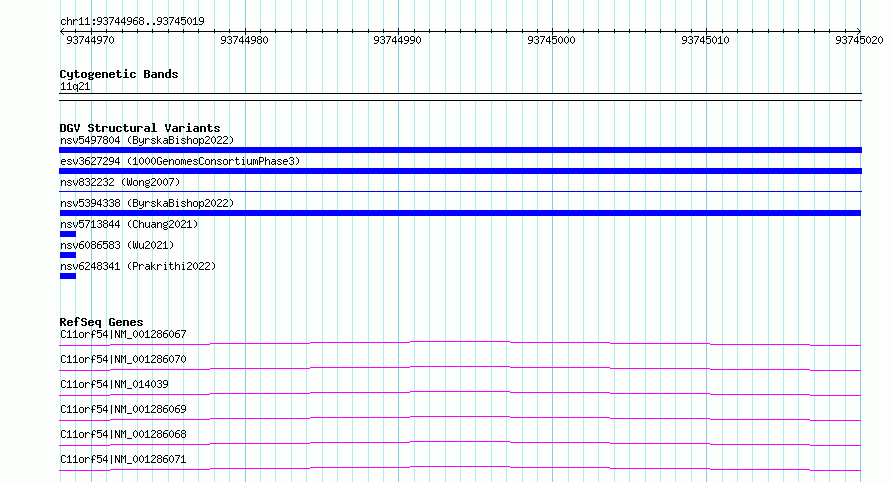Click the magenta intron line of NM_001286069
The height and width of the screenshot is (482, 890).
pos(460,417)
